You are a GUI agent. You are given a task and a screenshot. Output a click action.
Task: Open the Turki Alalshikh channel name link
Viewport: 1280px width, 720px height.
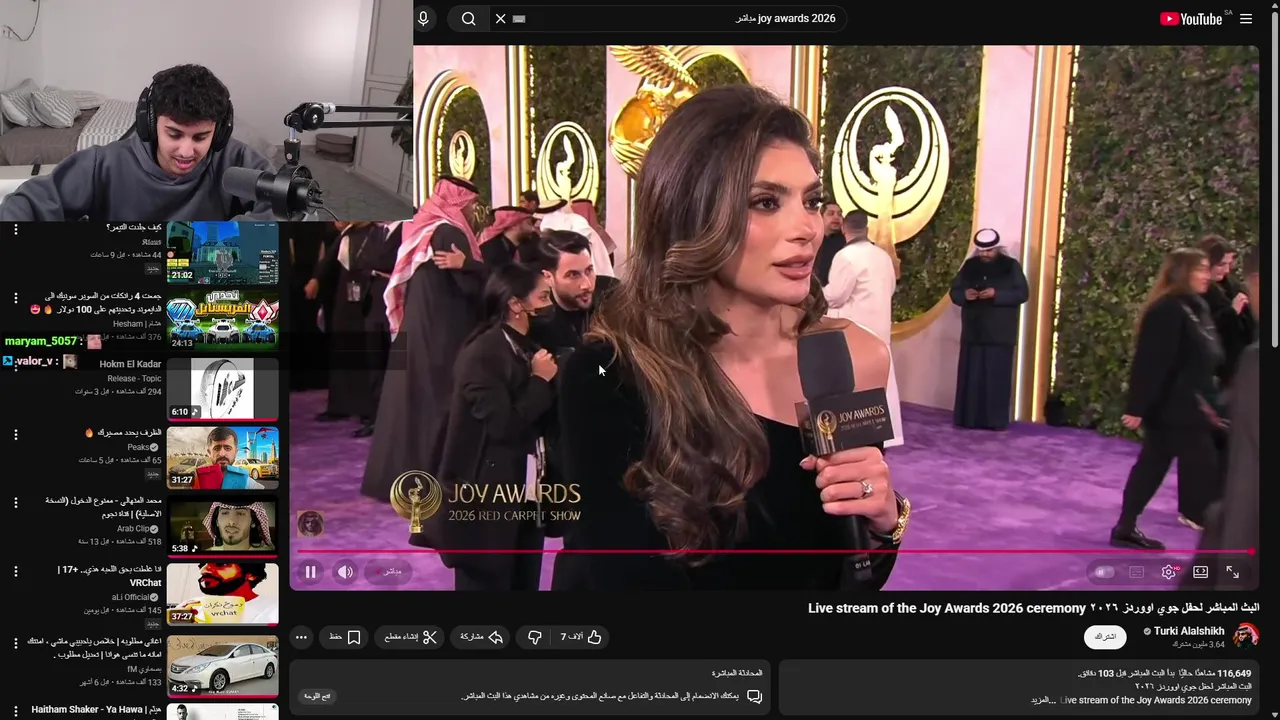coord(1188,631)
